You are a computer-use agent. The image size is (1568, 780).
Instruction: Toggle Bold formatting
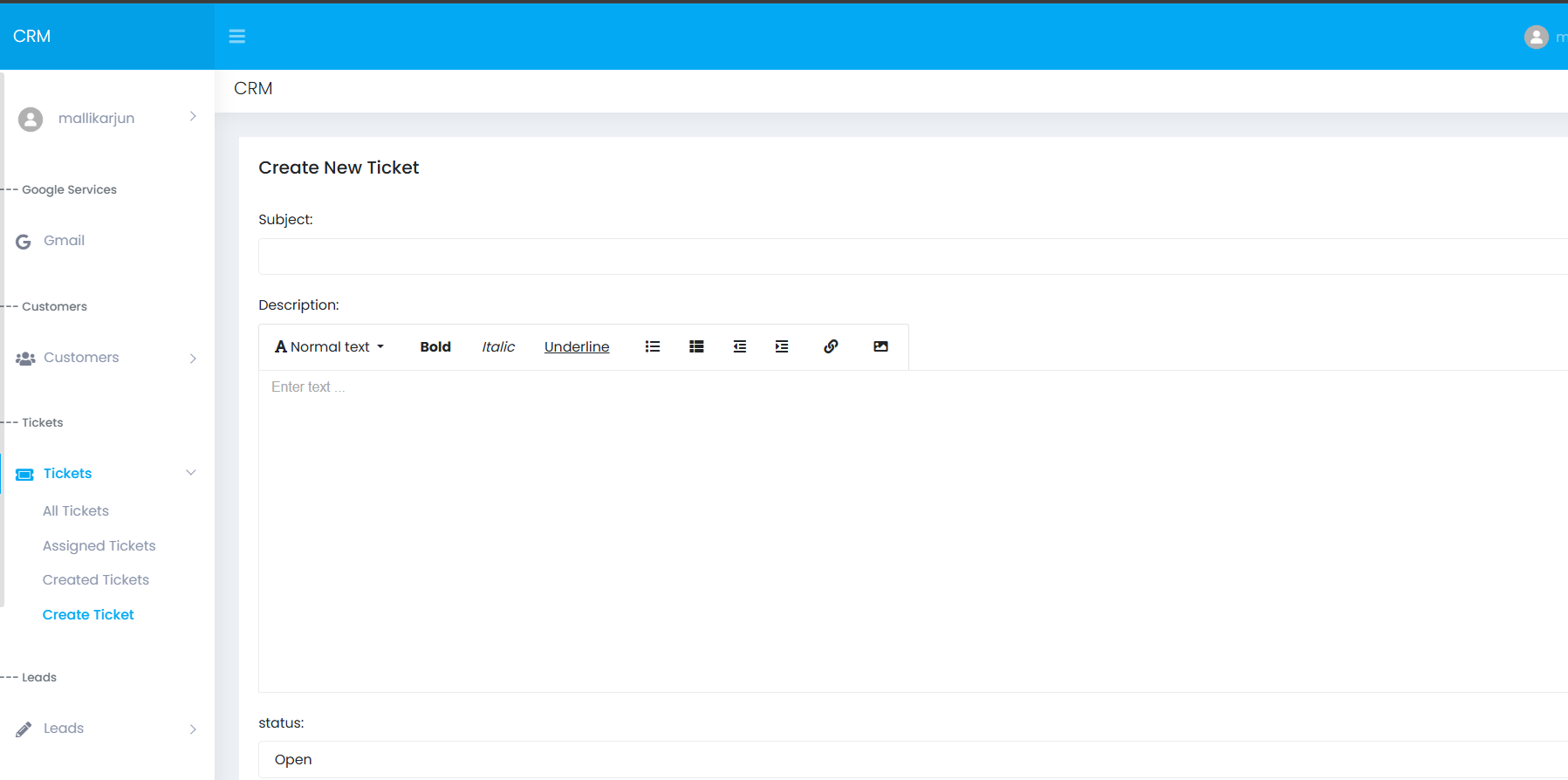[435, 346]
